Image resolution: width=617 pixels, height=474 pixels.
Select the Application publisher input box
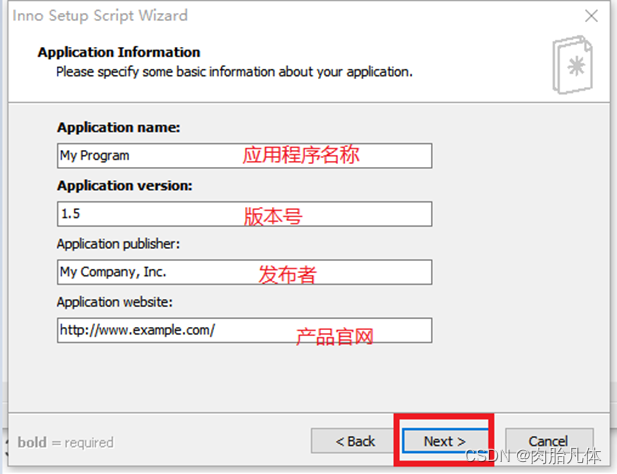[244, 272]
